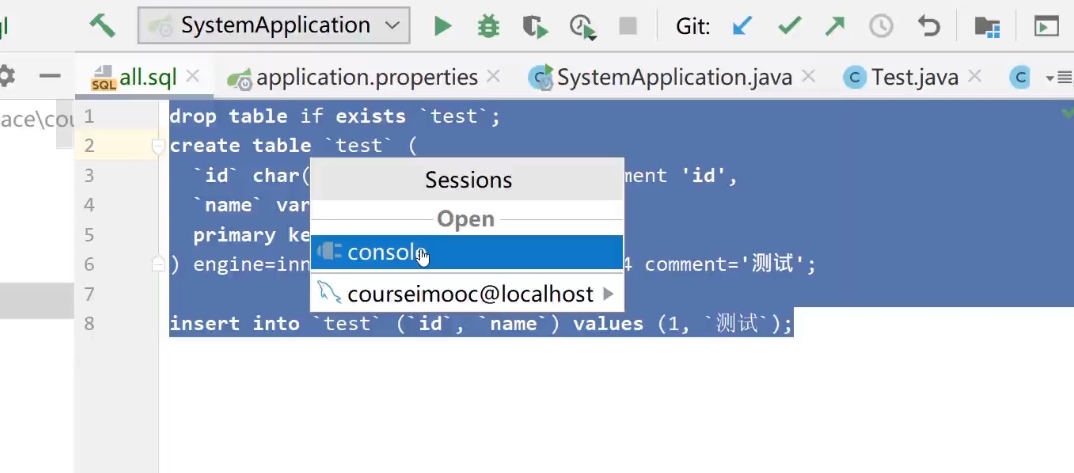Viewport: 1074px width, 473px height.
Task: Click the grey Stop button
Action: point(627,27)
